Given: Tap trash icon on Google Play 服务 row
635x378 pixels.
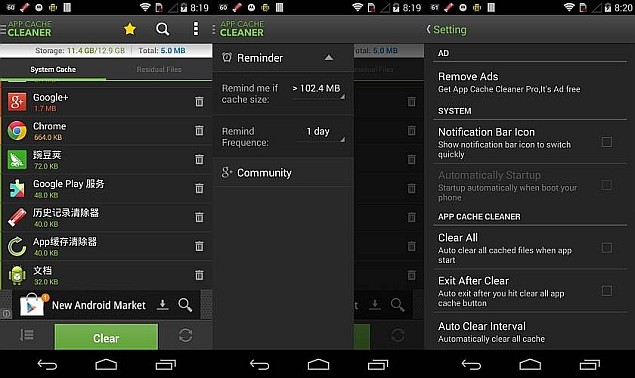Looking at the screenshot, I should pyautogui.click(x=199, y=188).
